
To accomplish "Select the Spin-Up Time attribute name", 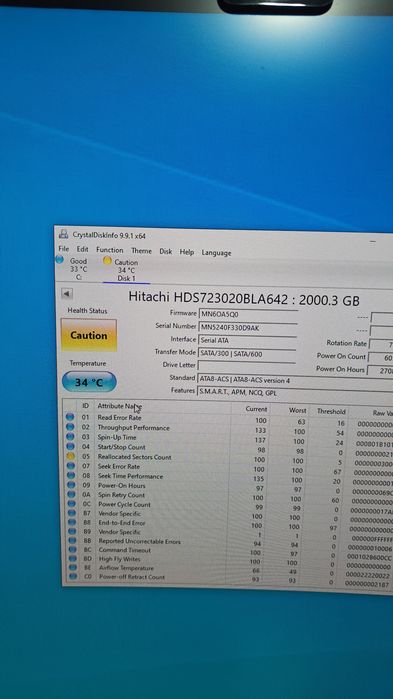I will coord(117,437).
